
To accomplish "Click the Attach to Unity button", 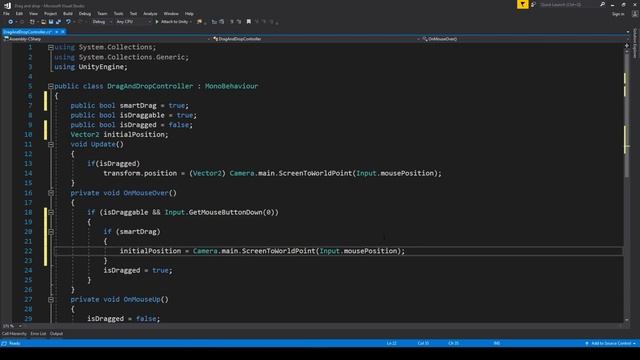I will (172, 22).
